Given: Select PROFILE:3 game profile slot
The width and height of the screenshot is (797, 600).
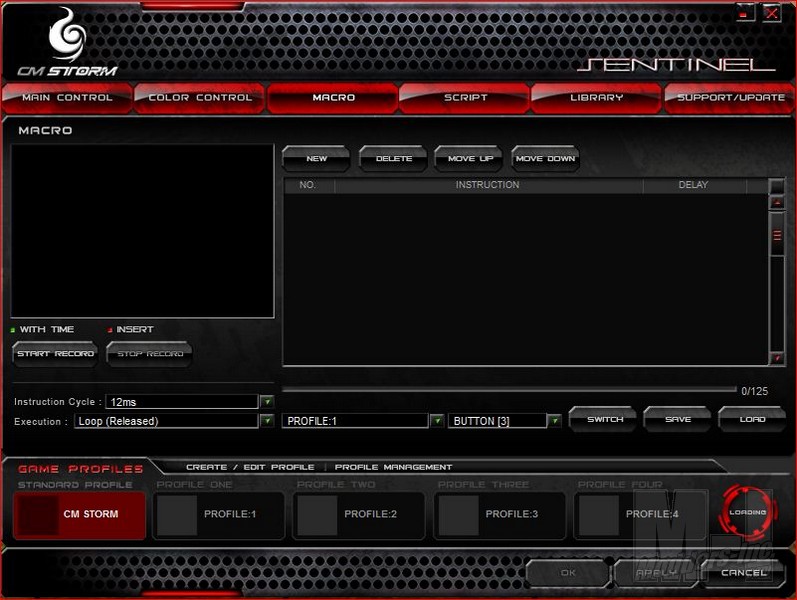Looking at the screenshot, I should pos(500,515).
